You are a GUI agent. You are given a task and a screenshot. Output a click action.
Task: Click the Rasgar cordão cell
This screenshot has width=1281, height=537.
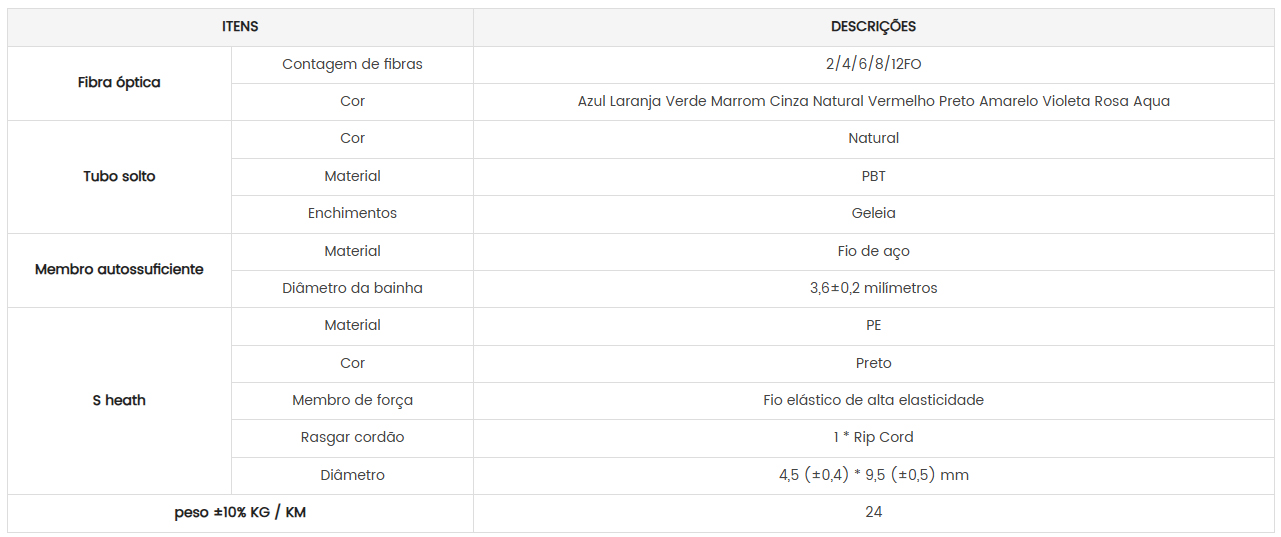point(352,437)
